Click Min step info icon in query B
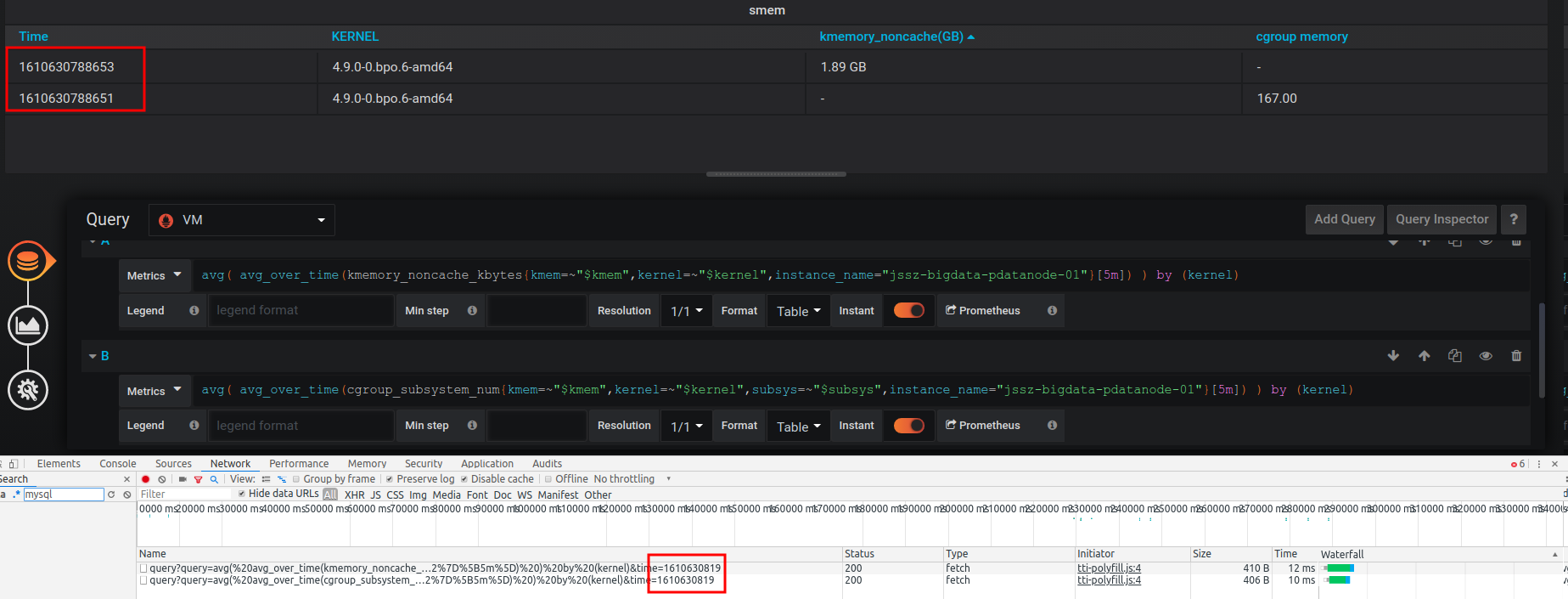1568x599 pixels. pyautogui.click(x=472, y=426)
